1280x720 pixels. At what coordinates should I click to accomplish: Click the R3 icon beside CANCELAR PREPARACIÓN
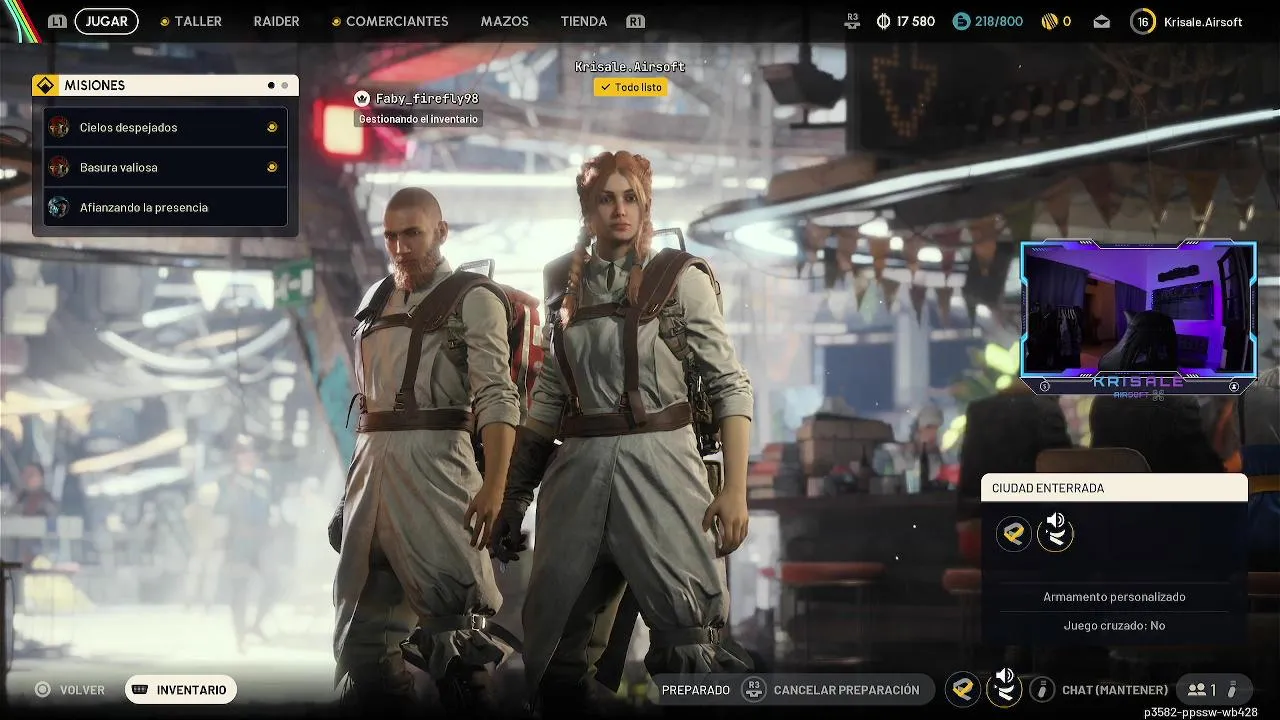coord(753,690)
